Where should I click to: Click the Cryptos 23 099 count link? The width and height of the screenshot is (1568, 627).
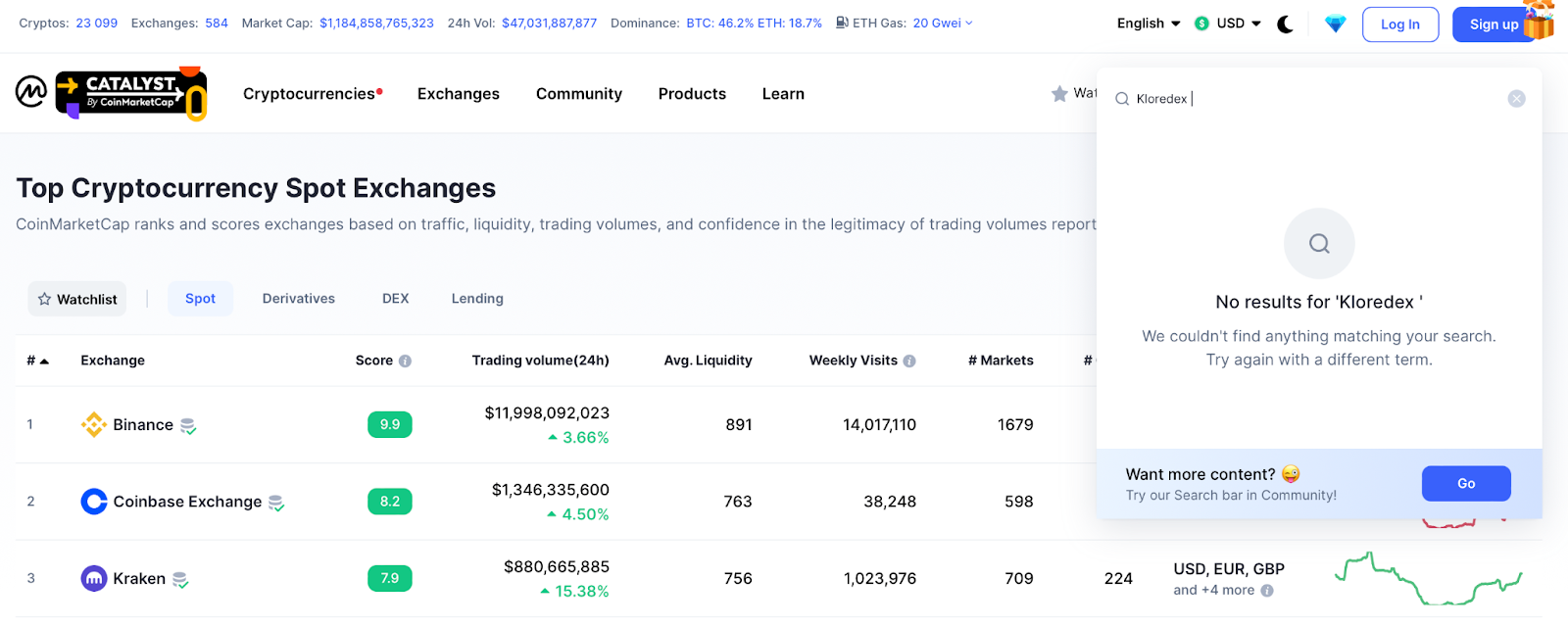coord(97,24)
